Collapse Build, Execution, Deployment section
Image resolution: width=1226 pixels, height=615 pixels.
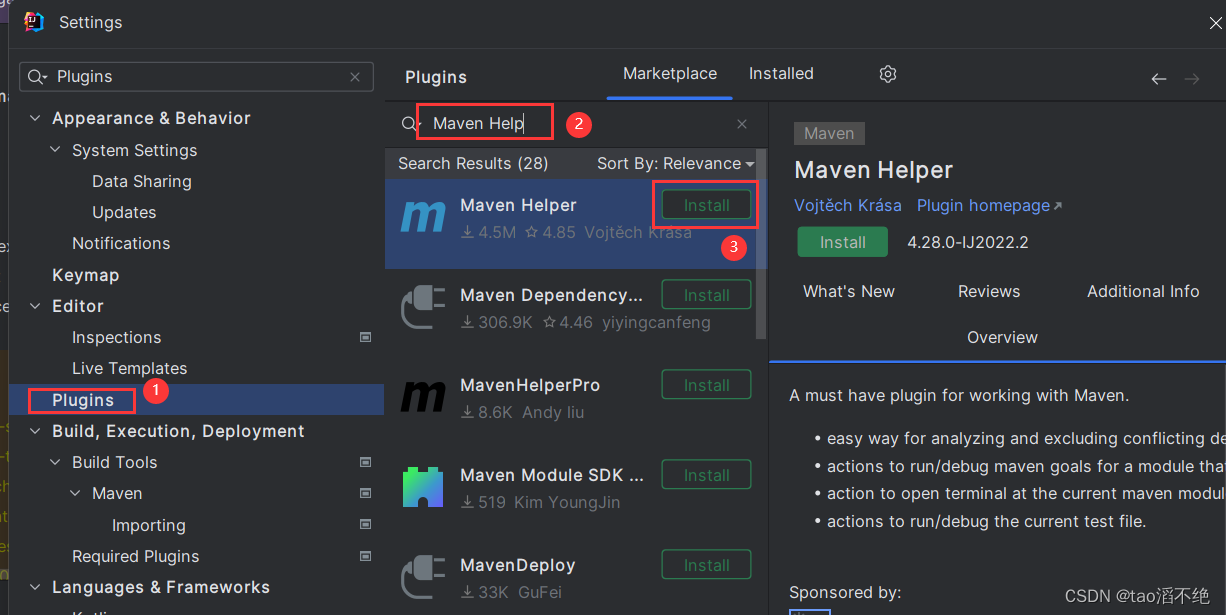click(x=35, y=431)
